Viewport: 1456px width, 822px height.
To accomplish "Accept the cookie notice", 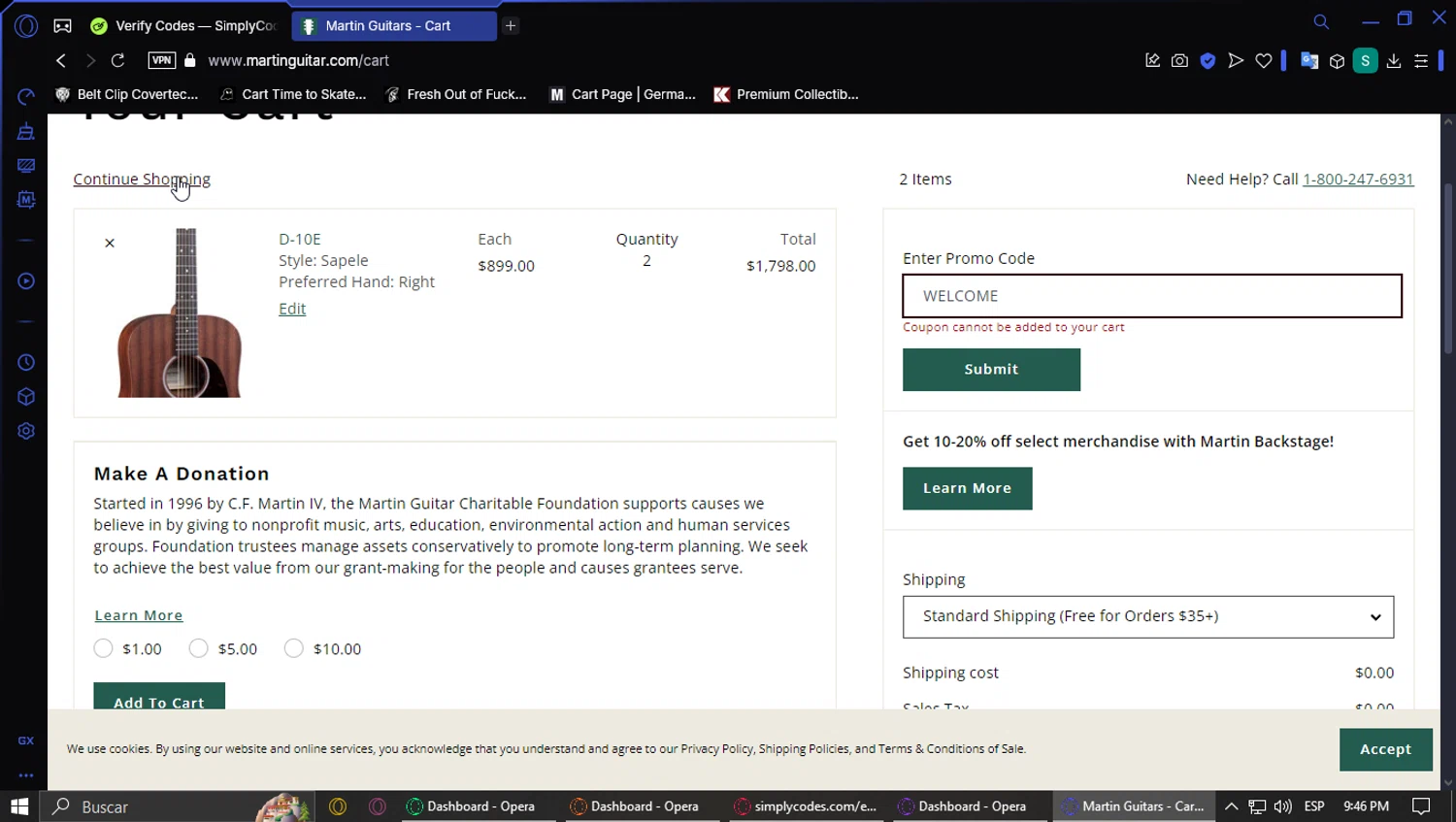I will [x=1385, y=749].
